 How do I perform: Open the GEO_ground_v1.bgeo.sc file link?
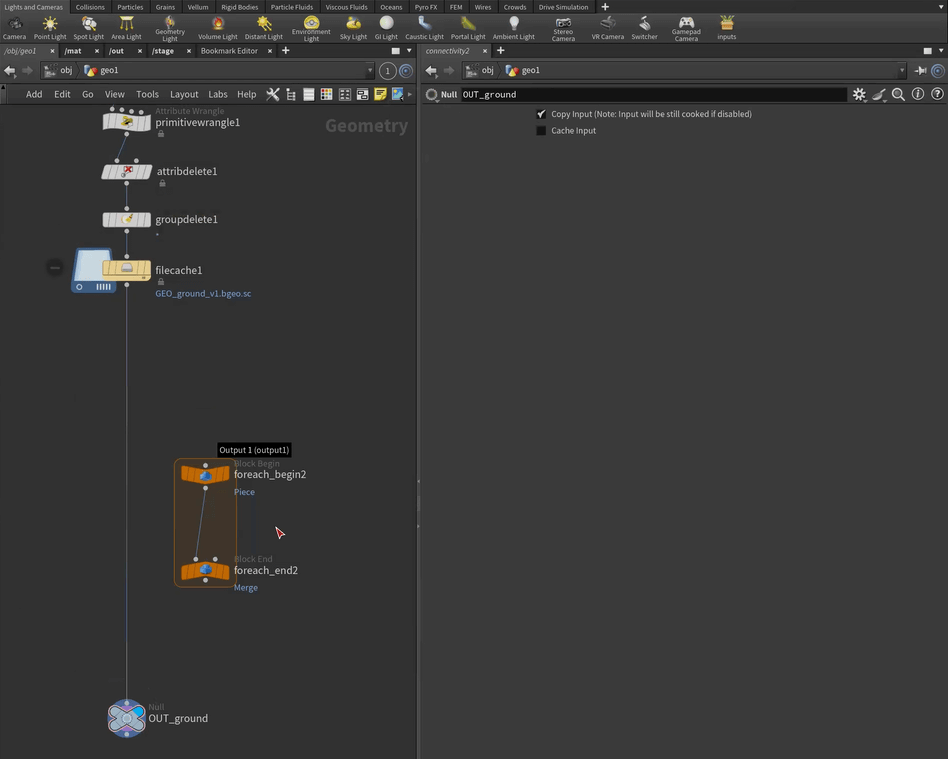click(x=203, y=294)
